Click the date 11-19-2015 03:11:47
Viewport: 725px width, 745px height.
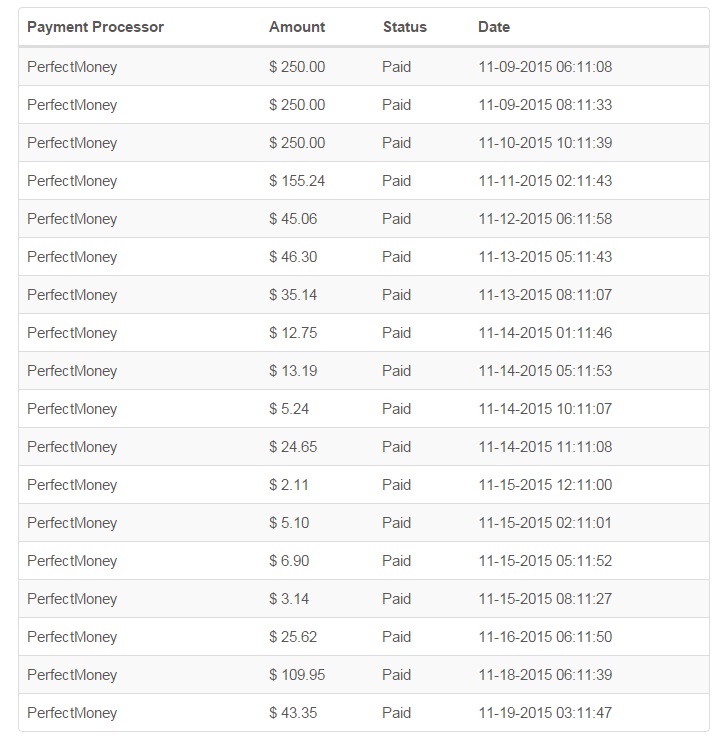click(x=545, y=713)
